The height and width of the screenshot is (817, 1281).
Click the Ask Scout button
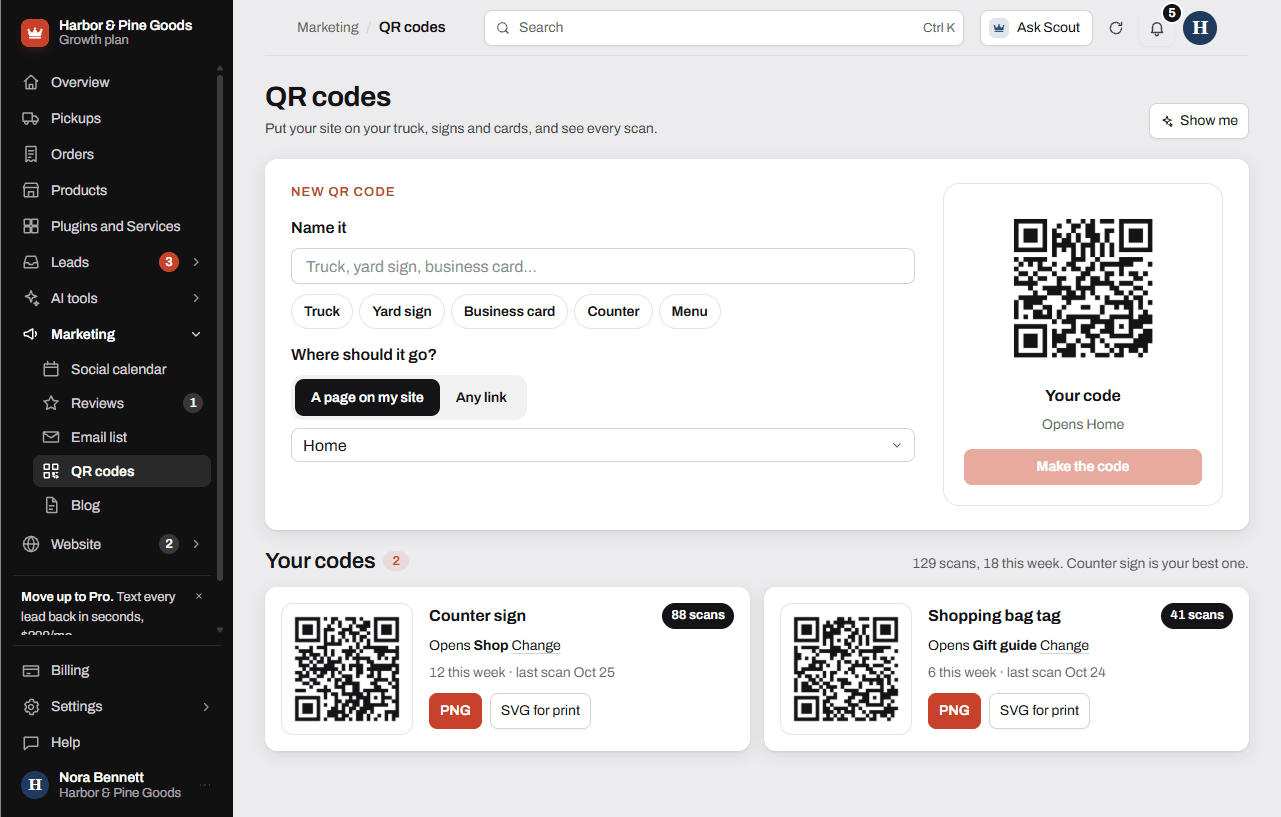click(1036, 28)
